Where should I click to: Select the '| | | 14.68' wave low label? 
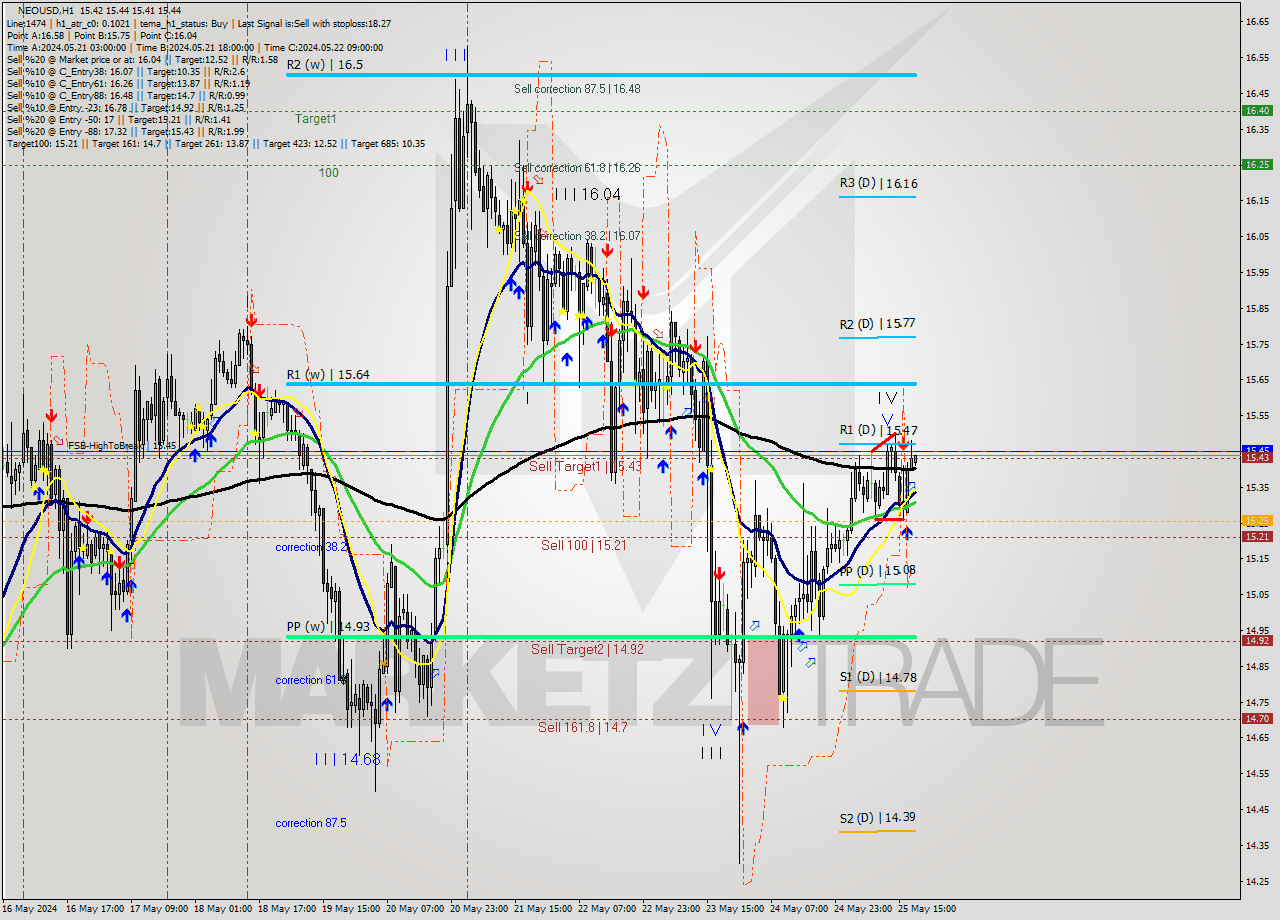[x=347, y=759]
